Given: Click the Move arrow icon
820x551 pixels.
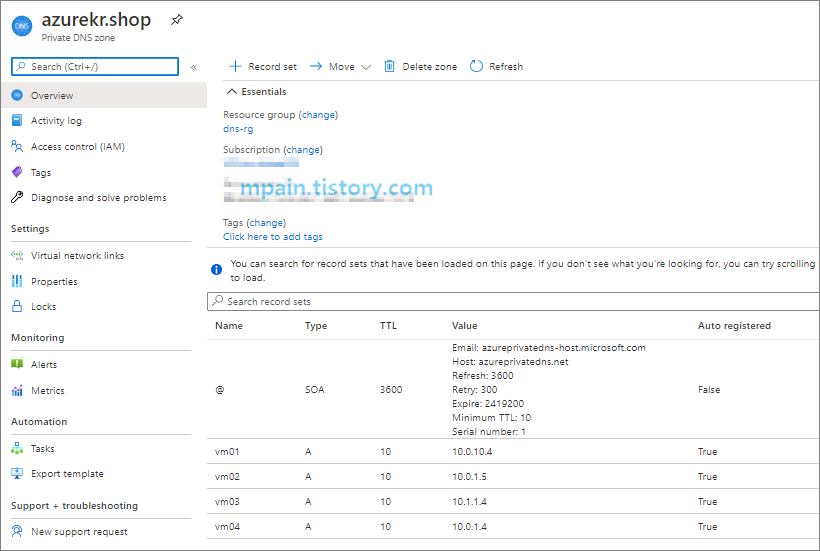Looking at the screenshot, I should pos(316,66).
